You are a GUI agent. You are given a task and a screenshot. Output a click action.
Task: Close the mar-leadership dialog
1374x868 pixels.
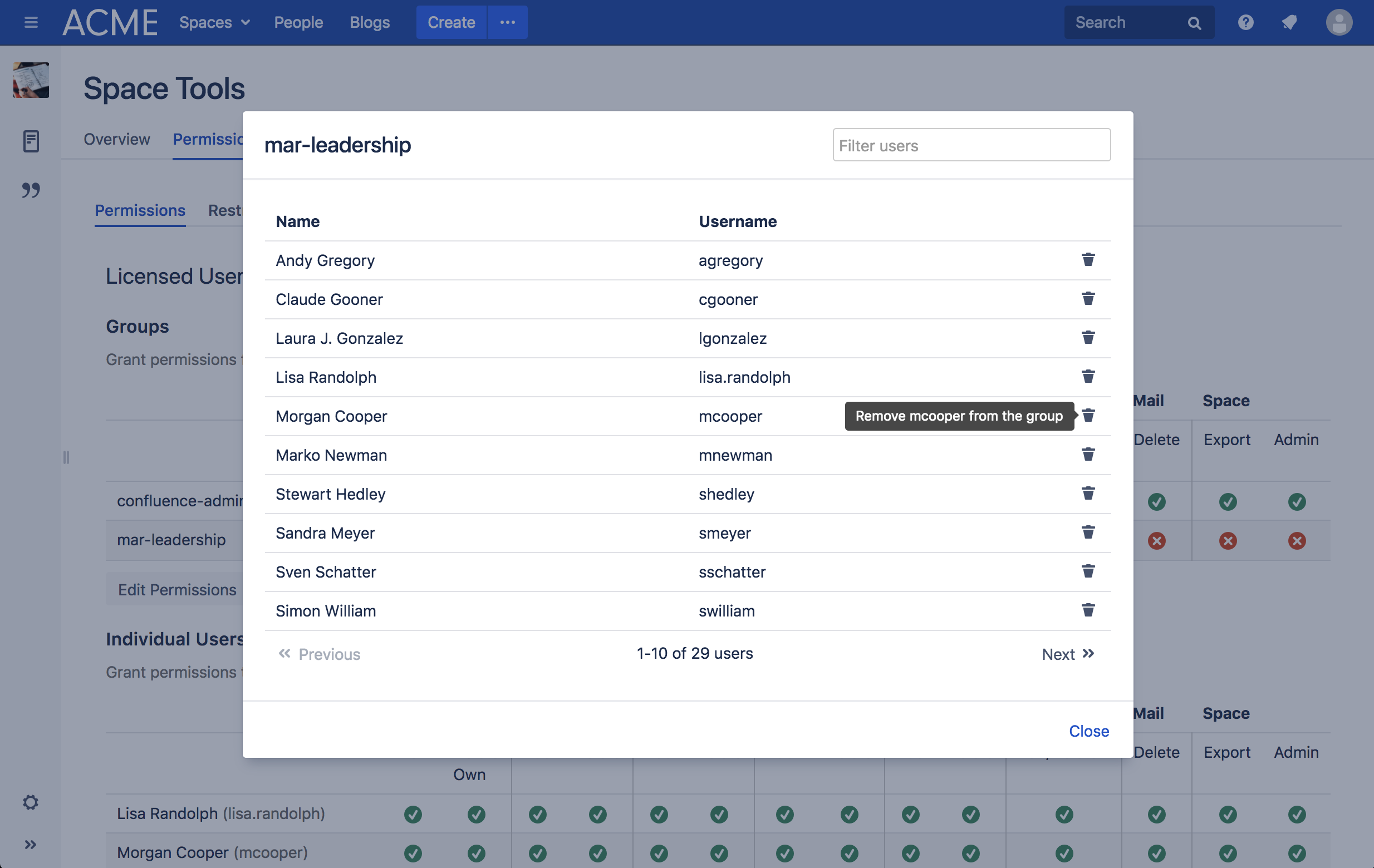[1088, 731]
